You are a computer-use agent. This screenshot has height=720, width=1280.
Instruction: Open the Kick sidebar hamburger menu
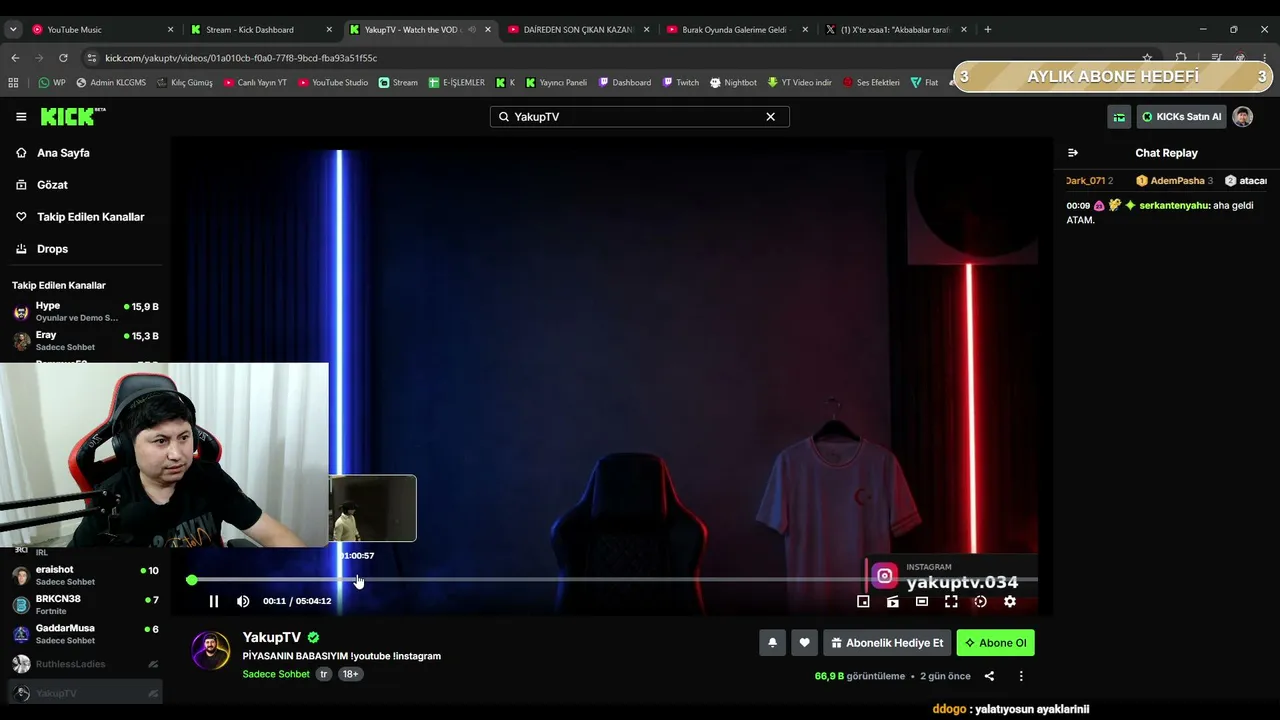pyautogui.click(x=21, y=117)
